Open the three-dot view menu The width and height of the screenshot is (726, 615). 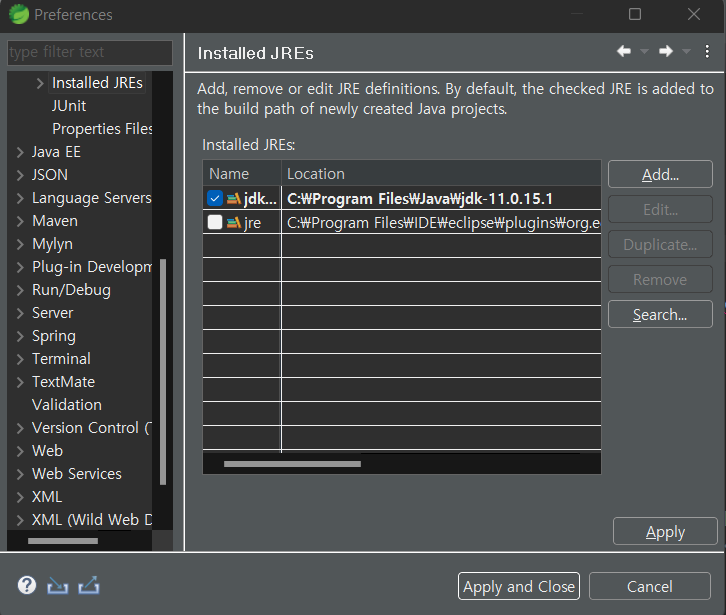[707, 51]
